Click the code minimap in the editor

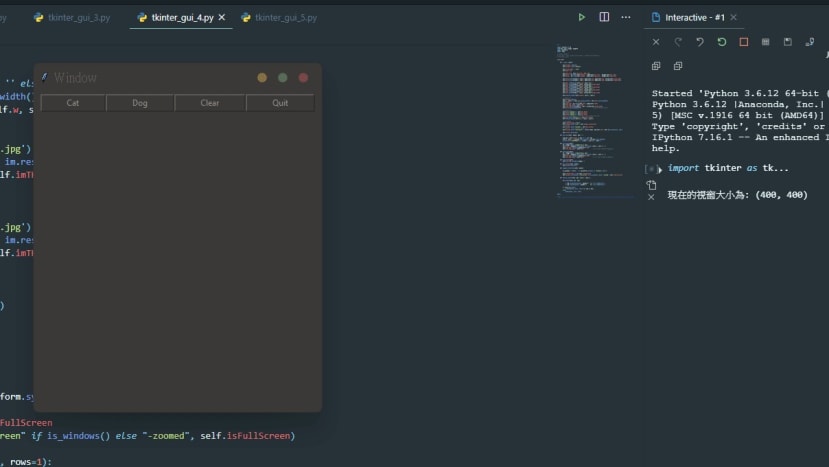click(595, 121)
